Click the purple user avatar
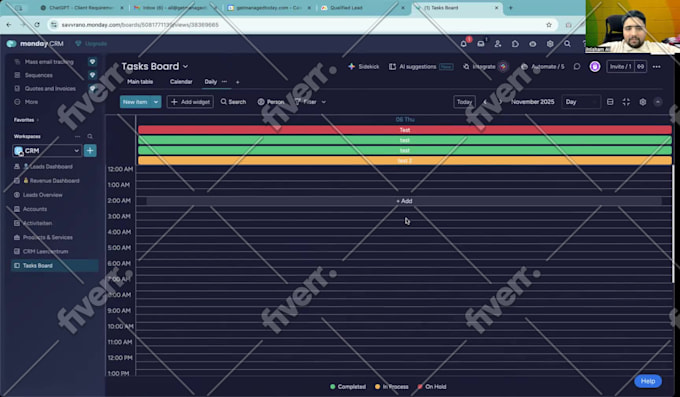 tap(595, 66)
